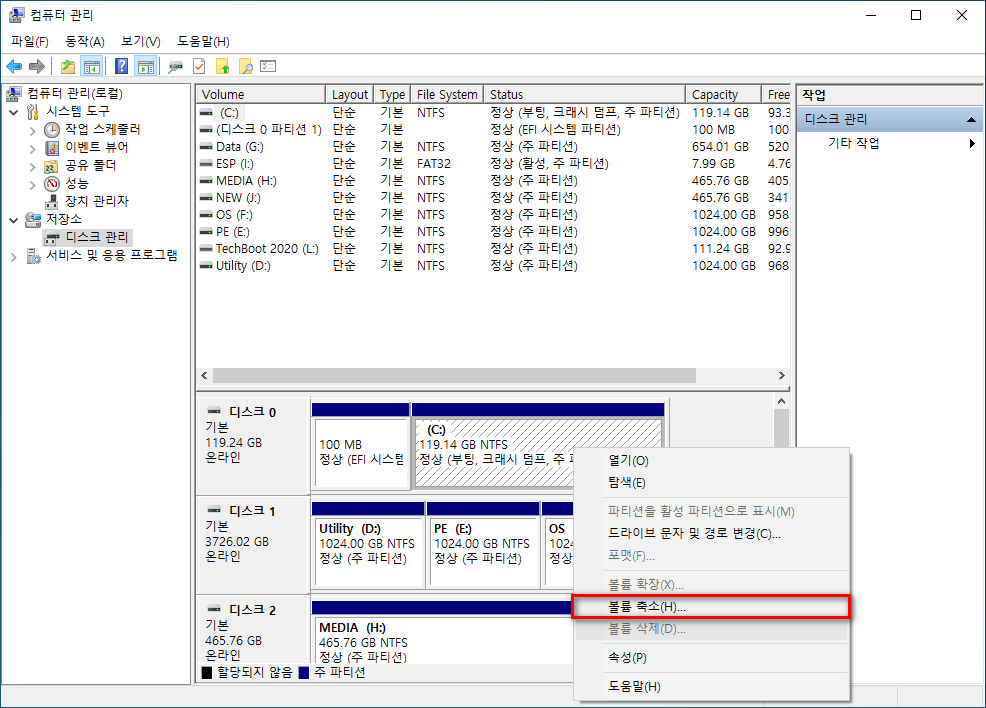Expand the 공유 폴더 node

[x=33, y=167]
